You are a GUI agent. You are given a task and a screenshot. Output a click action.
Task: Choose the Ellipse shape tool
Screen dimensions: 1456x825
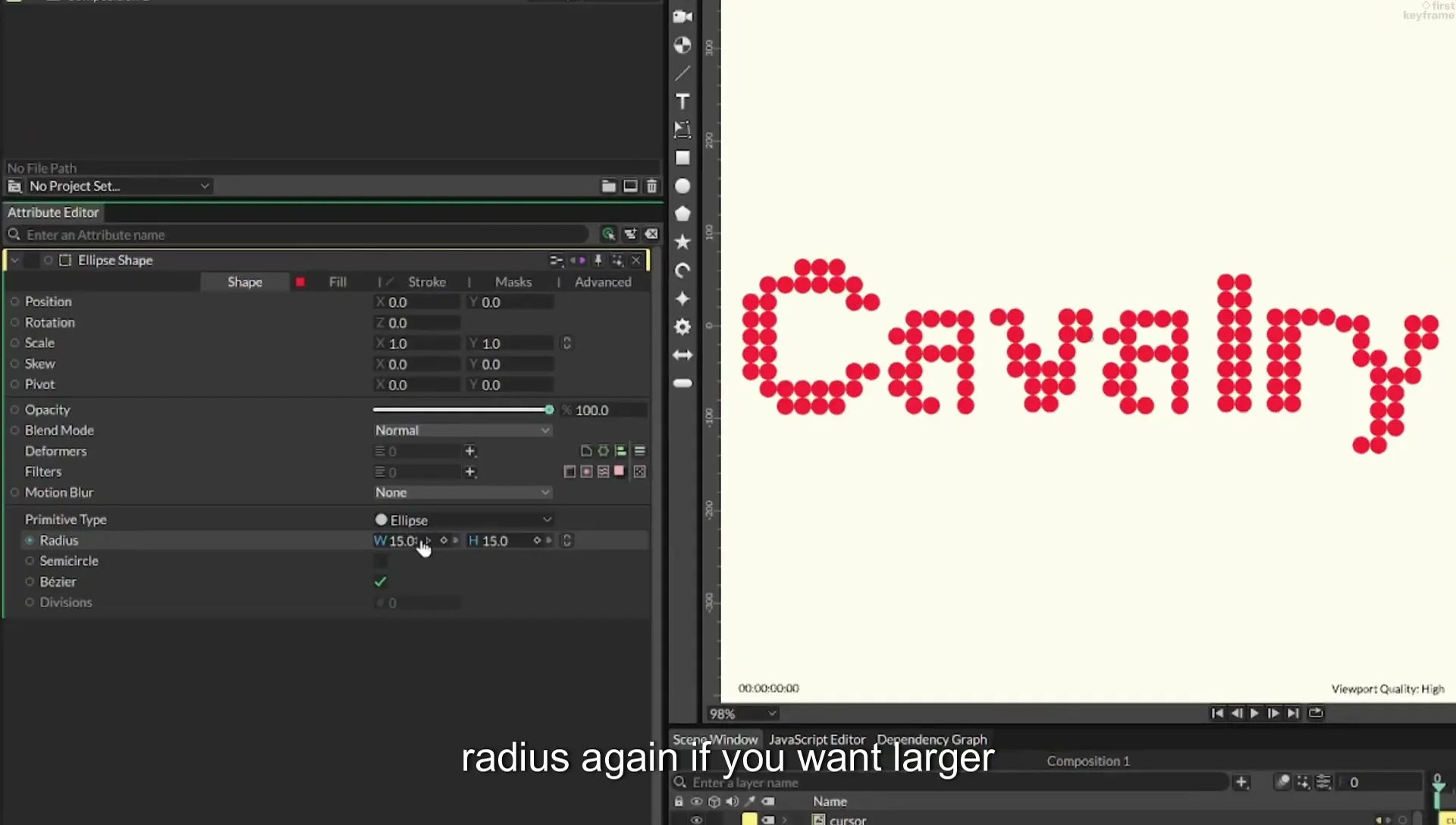pos(682,186)
